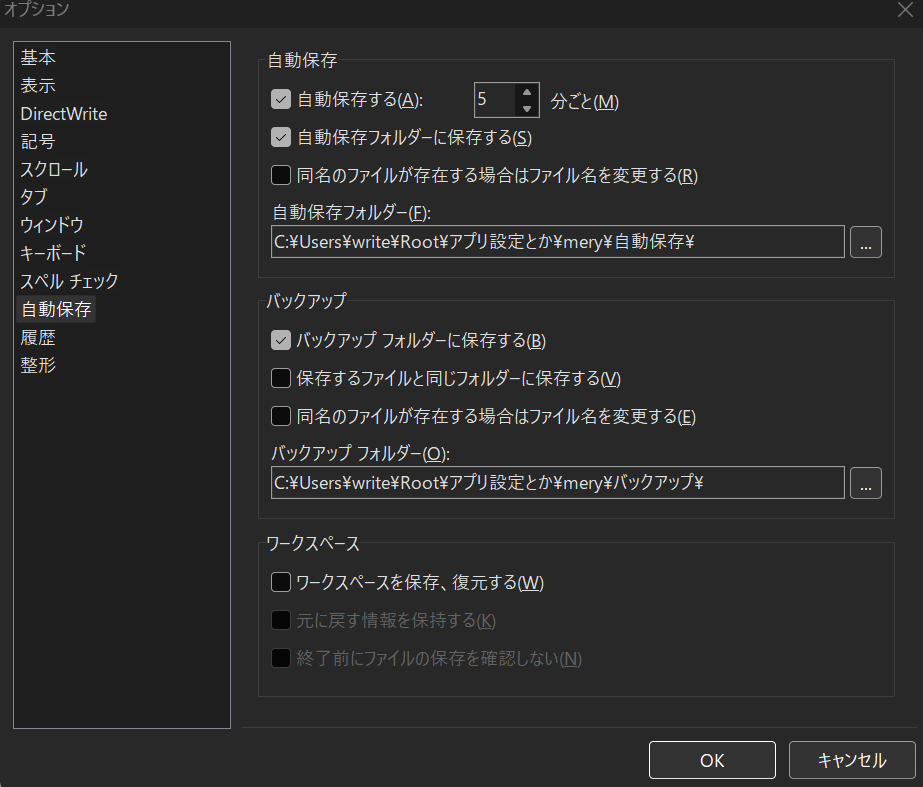Click the 自動保存フォルダー path field
The height and width of the screenshot is (787, 923).
[x=557, y=241]
